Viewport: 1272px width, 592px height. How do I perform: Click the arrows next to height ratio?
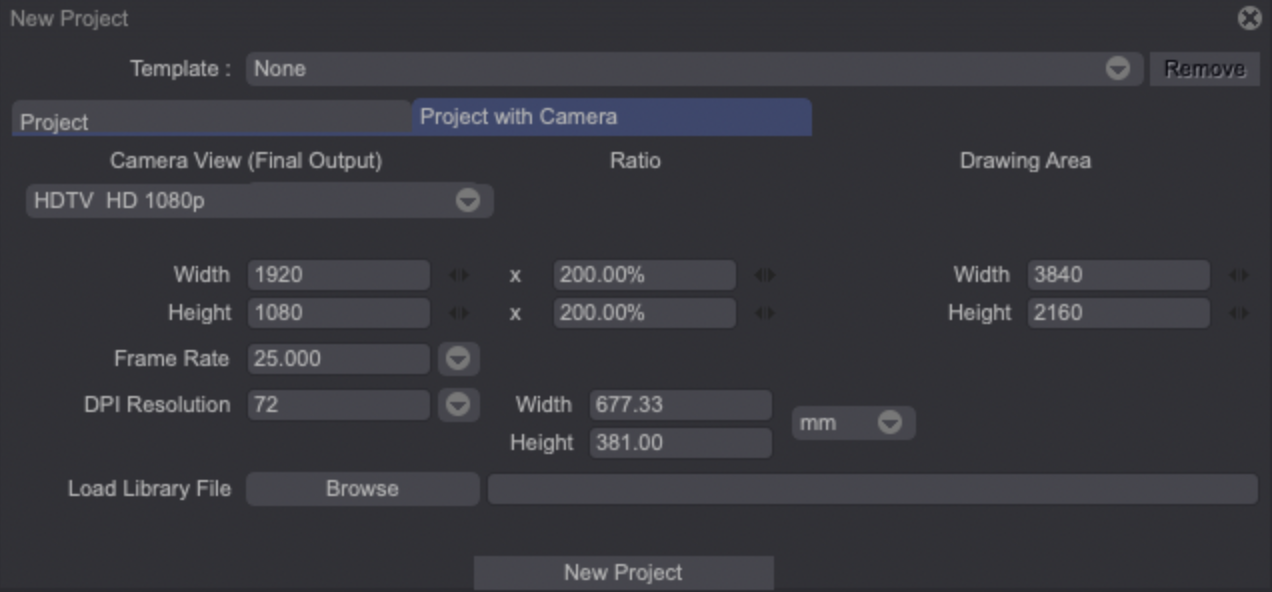tap(765, 313)
